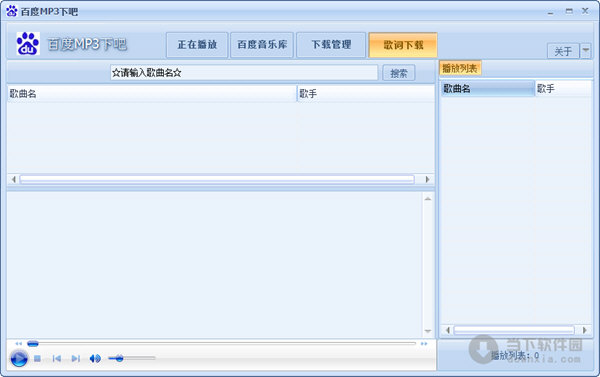Screen dimensions: 600x377
Task: Click the results list right scroll arrow
Action: 427,179
